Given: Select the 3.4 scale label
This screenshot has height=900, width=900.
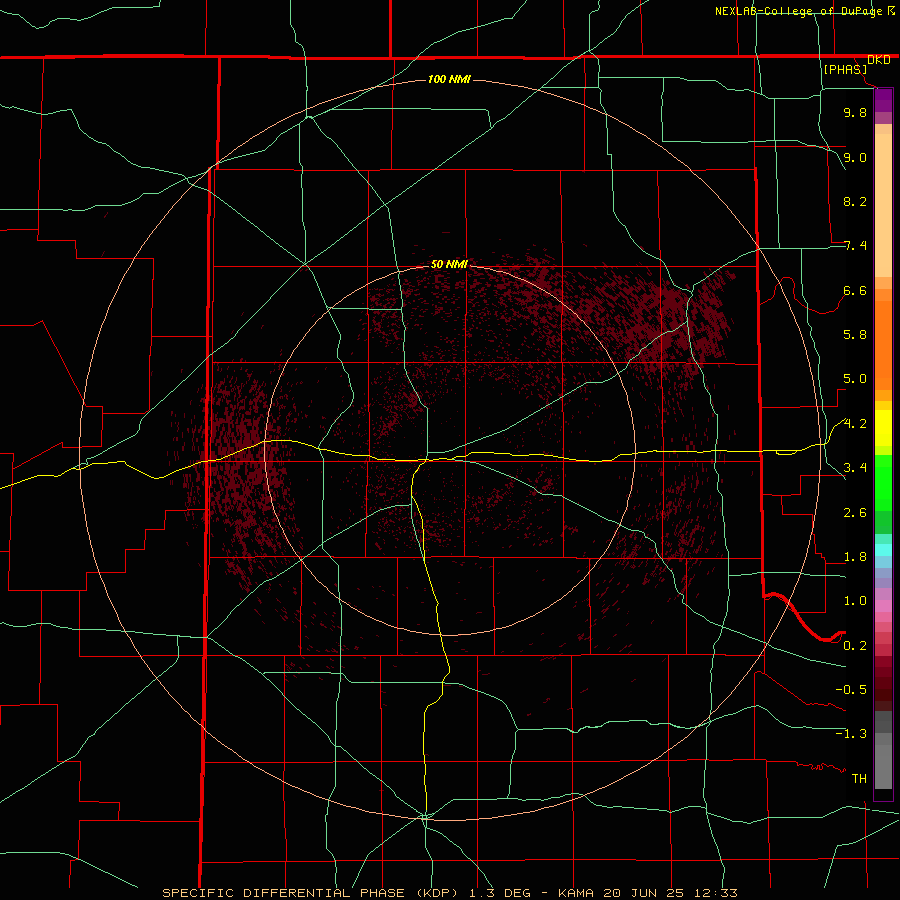Looking at the screenshot, I should (855, 468).
